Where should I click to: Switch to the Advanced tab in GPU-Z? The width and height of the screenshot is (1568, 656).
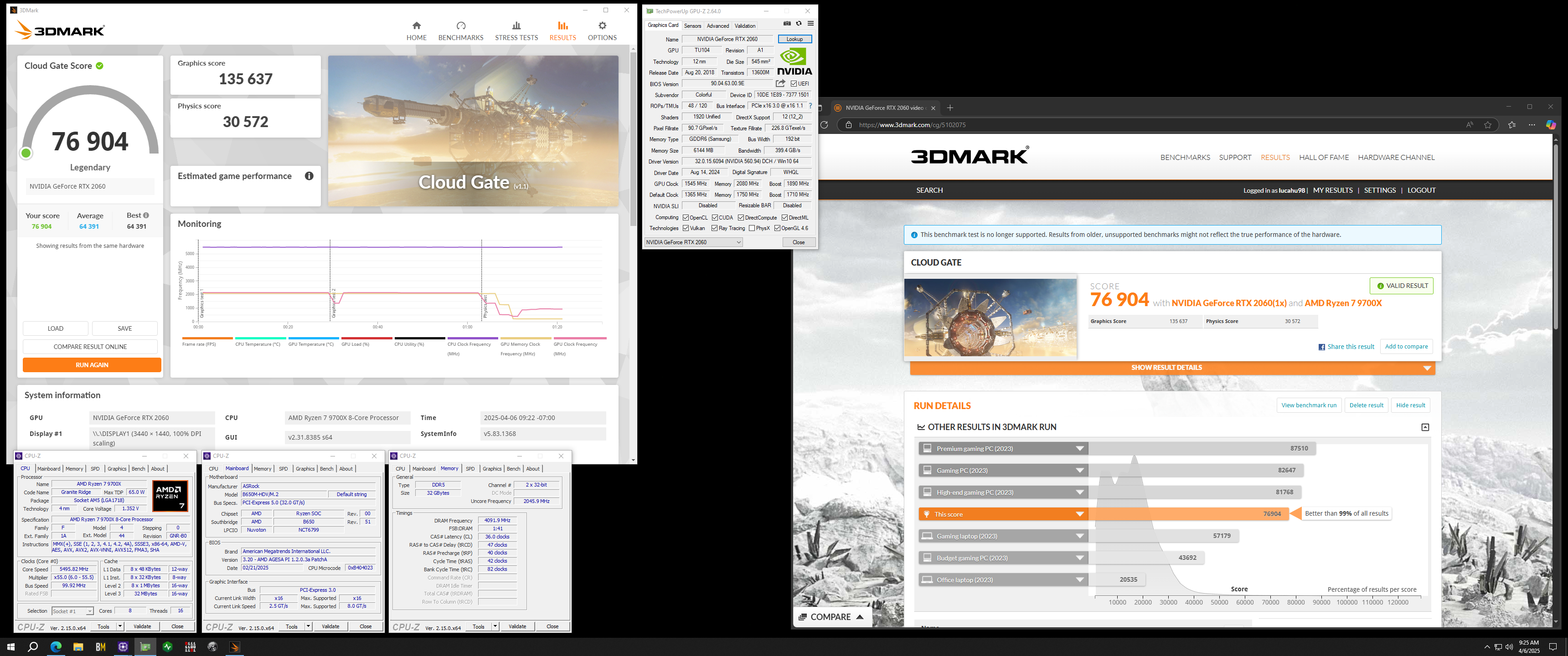pos(717,26)
